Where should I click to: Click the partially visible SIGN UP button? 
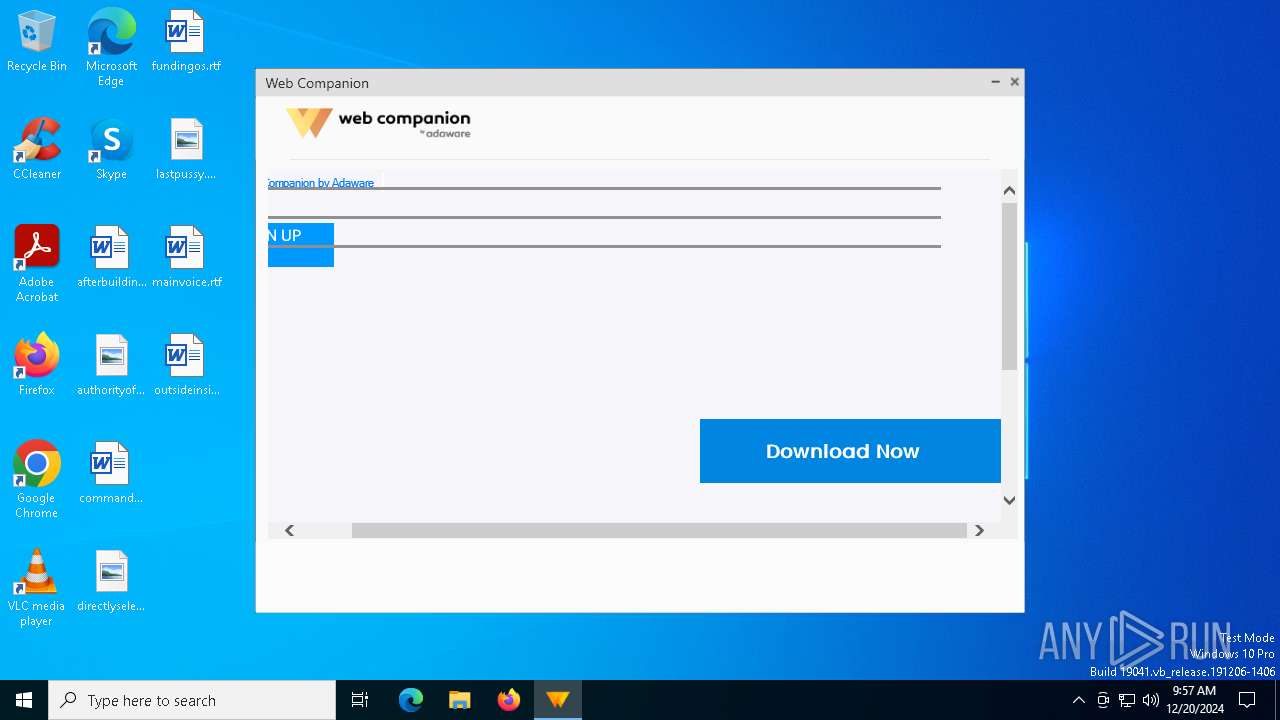pyautogui.click(x=300, y=245)
